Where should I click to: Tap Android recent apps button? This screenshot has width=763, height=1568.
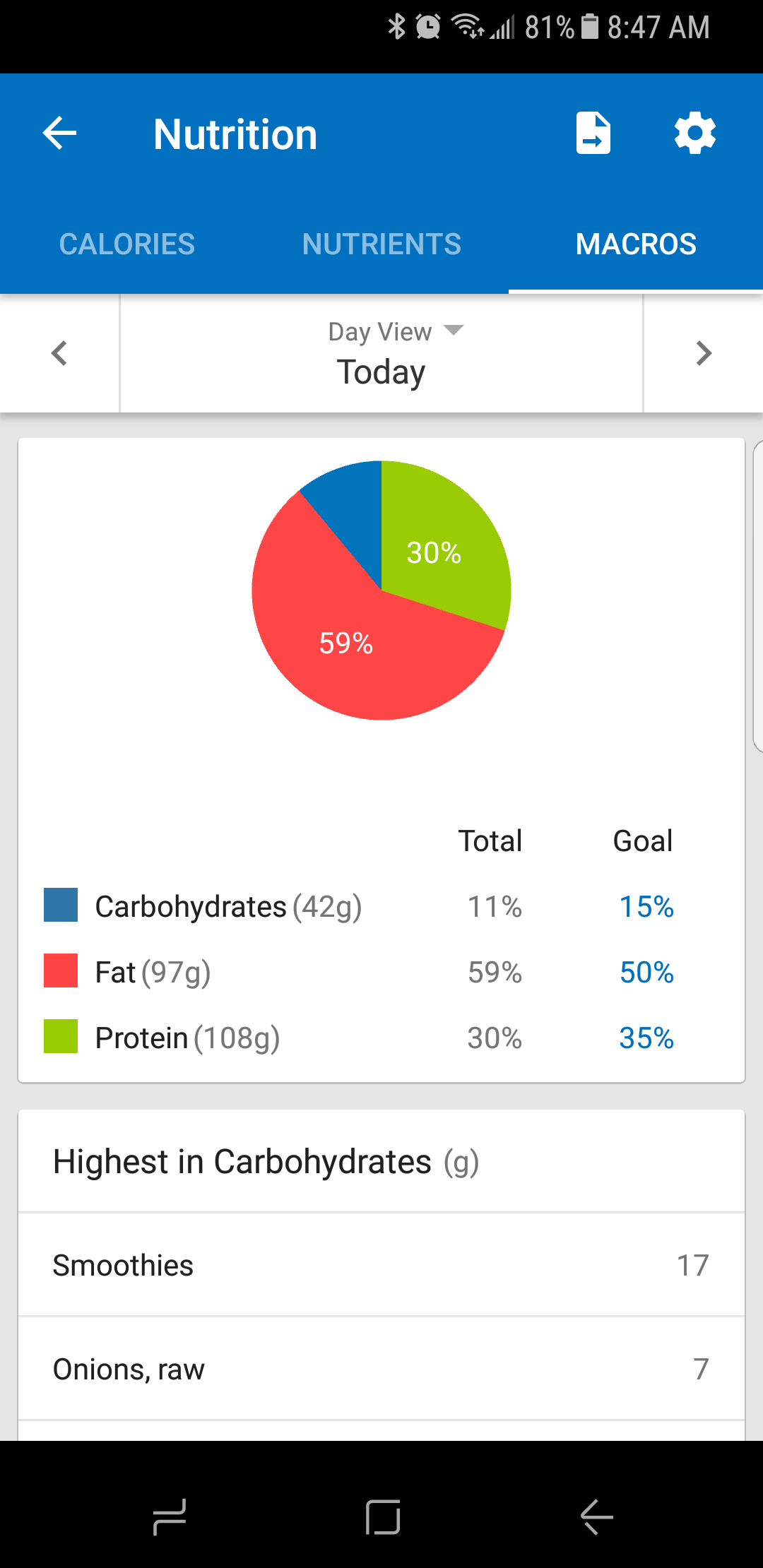point(170,1516)
